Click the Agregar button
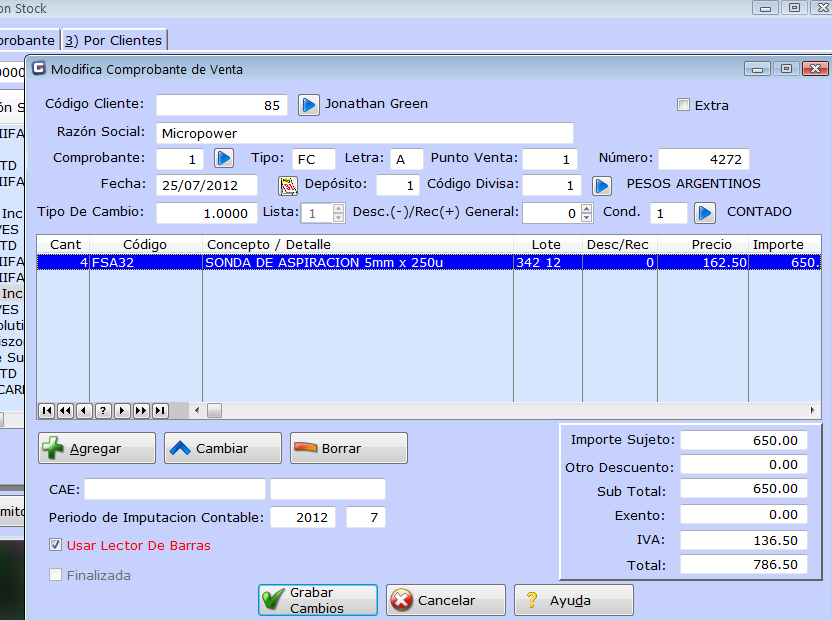832x620 pixels. tap(97, 449)
